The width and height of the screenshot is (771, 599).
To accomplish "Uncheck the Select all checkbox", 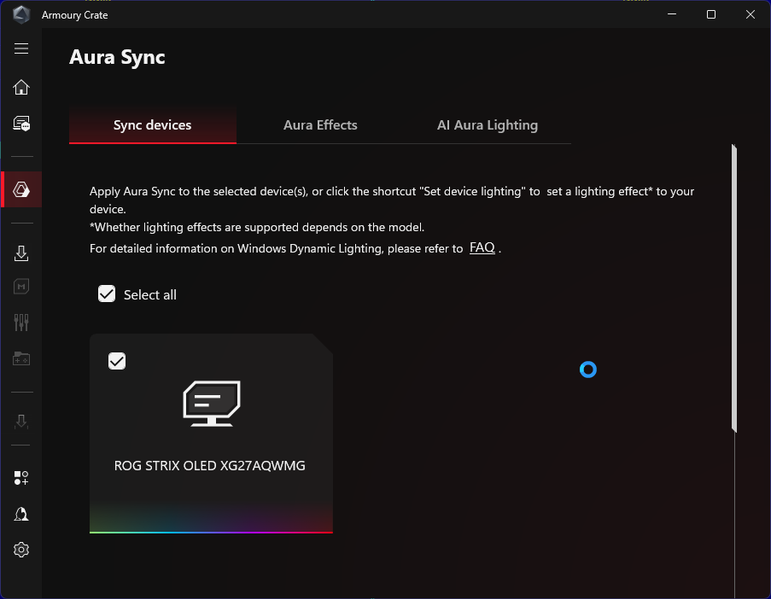I will (107, 294).
